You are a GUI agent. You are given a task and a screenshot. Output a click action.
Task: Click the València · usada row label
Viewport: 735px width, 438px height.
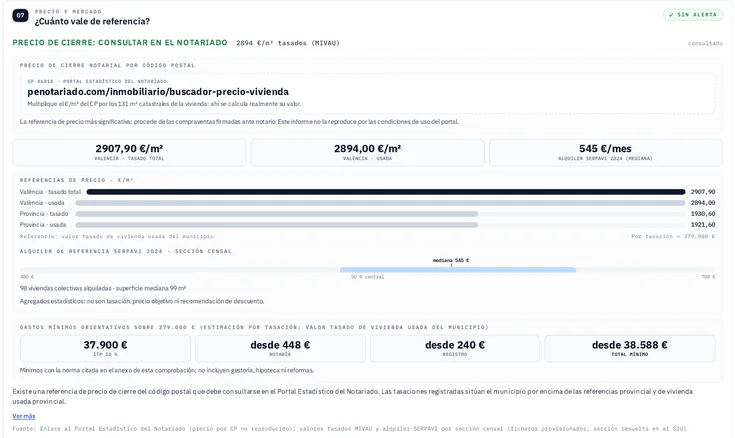coord(42,203)
